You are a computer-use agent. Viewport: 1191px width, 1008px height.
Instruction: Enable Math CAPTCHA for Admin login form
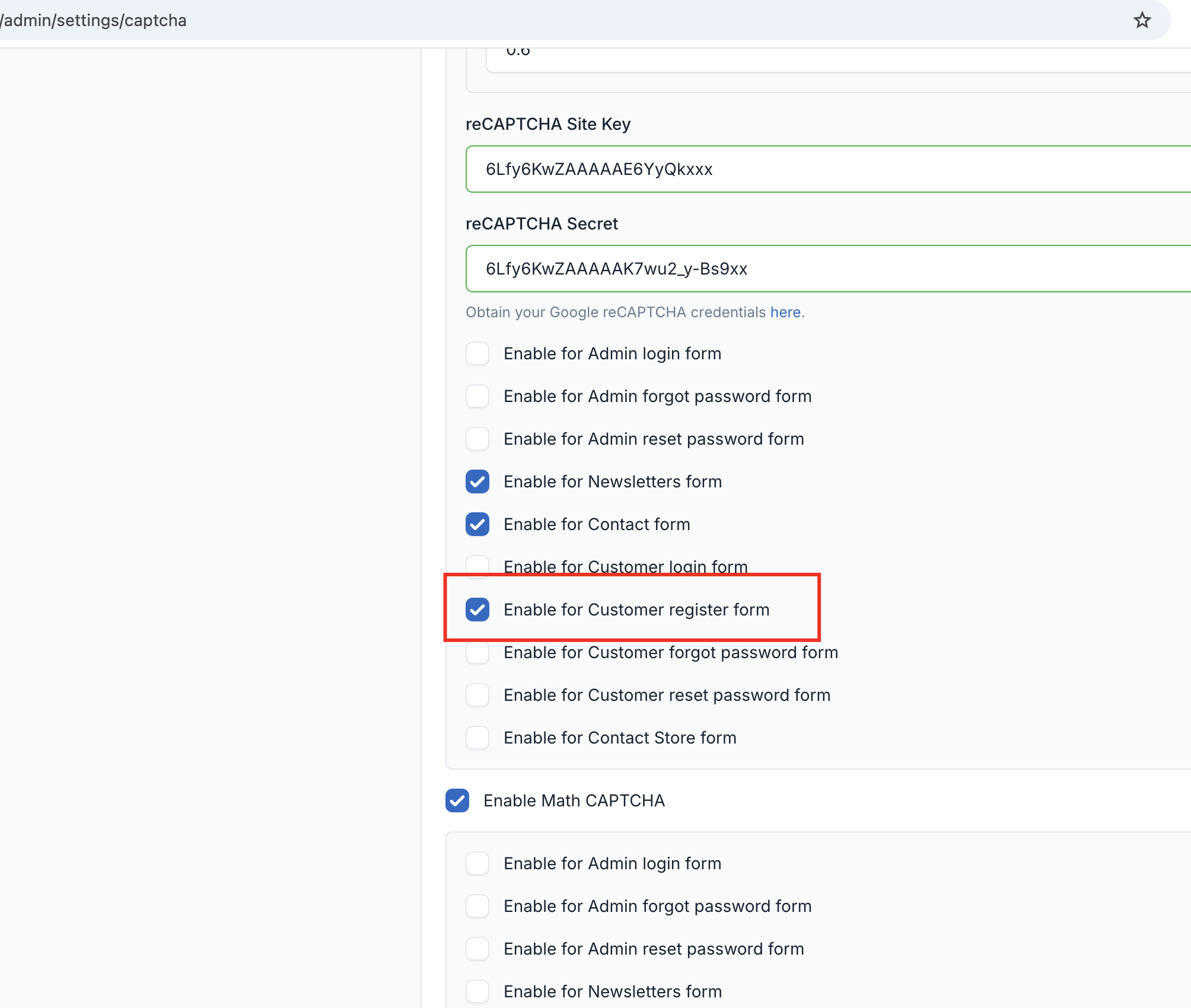[x=477, y=863]
